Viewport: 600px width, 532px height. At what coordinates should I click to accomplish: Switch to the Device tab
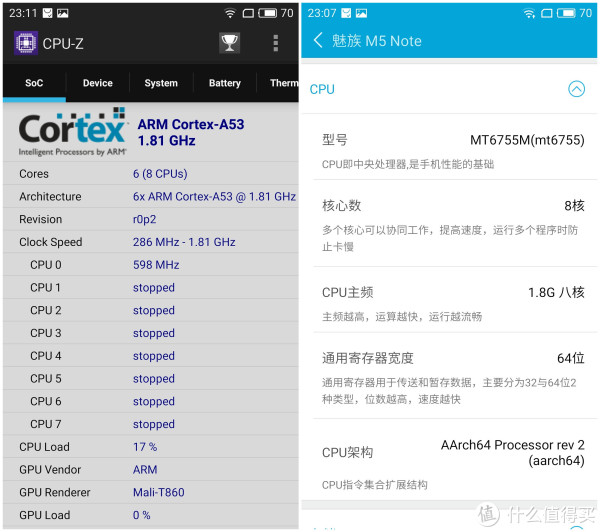pos(98,83)
